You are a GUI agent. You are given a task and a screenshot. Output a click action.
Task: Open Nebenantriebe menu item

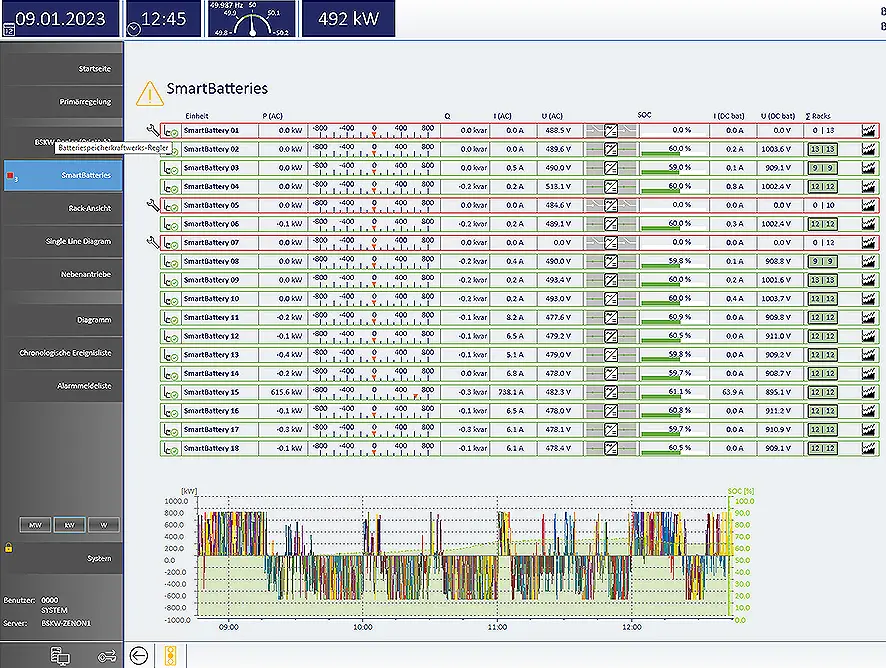tap(63, 274)
